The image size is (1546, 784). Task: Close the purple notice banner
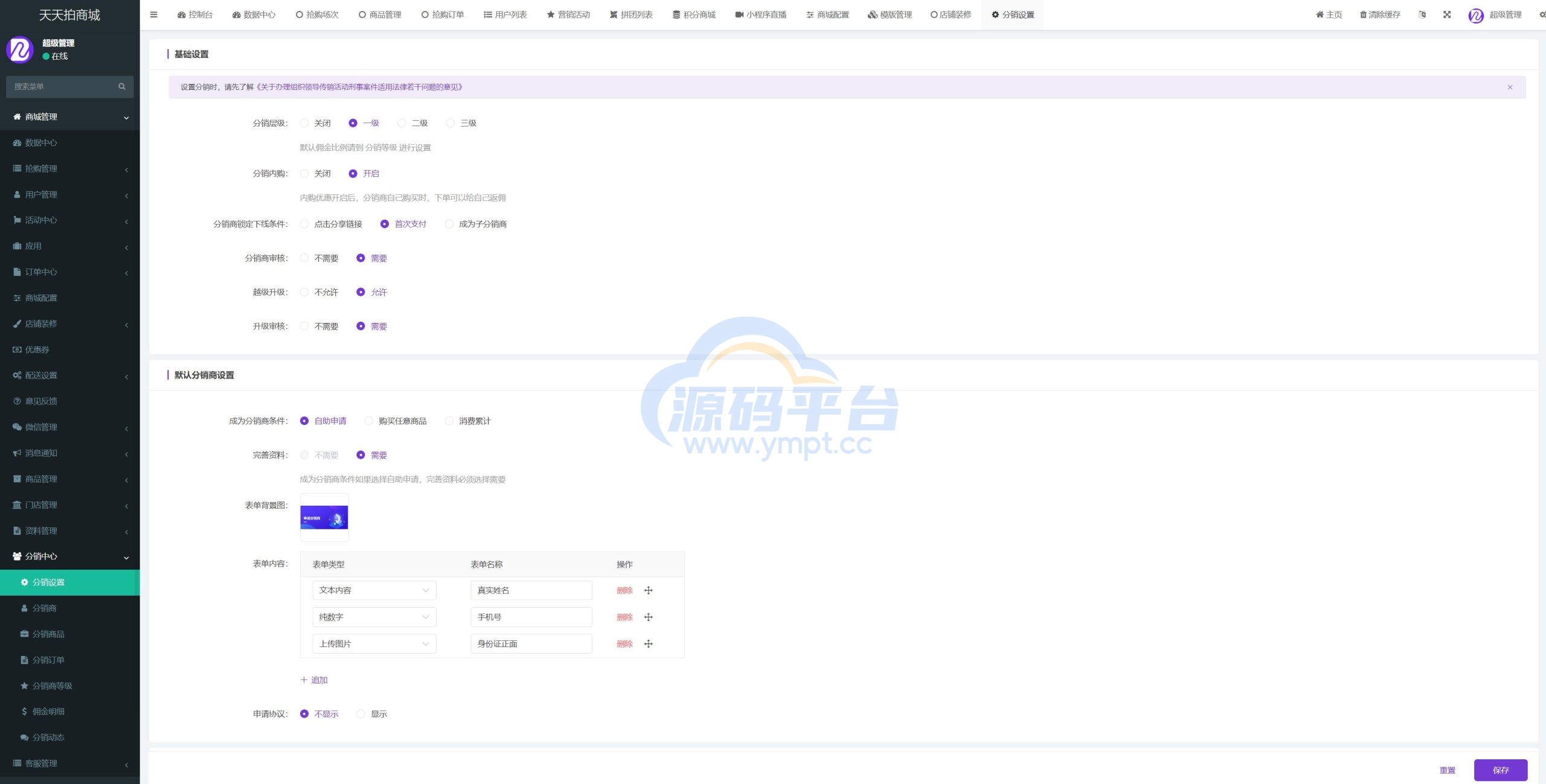click(1510, 87)
